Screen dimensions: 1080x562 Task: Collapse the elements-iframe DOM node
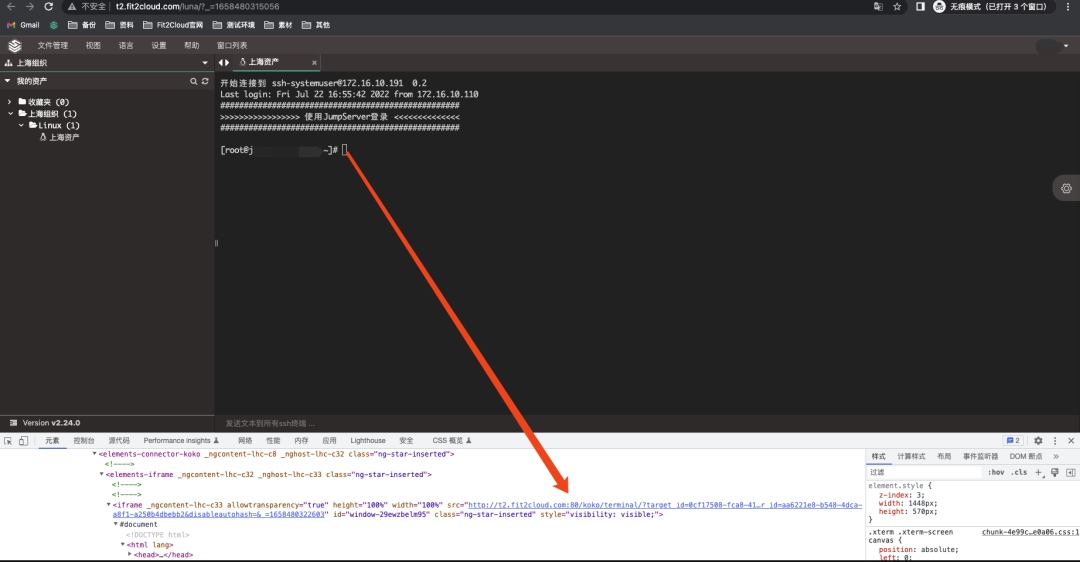101,475
